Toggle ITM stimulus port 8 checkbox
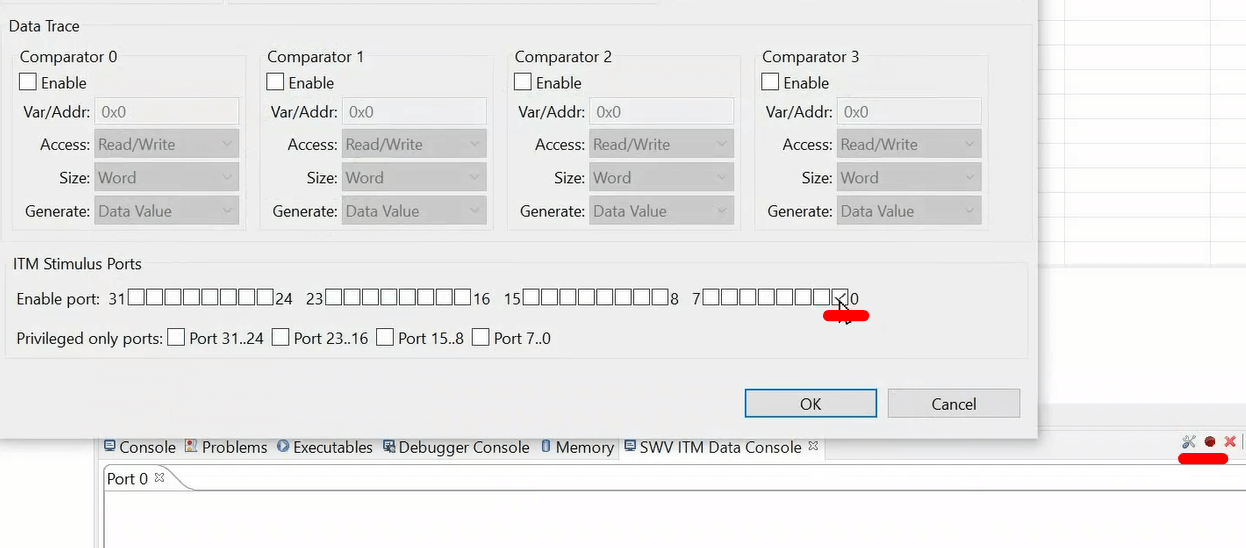Viewport: 1246px width, 548px height. pyautogui.click(x=660, y=297)
